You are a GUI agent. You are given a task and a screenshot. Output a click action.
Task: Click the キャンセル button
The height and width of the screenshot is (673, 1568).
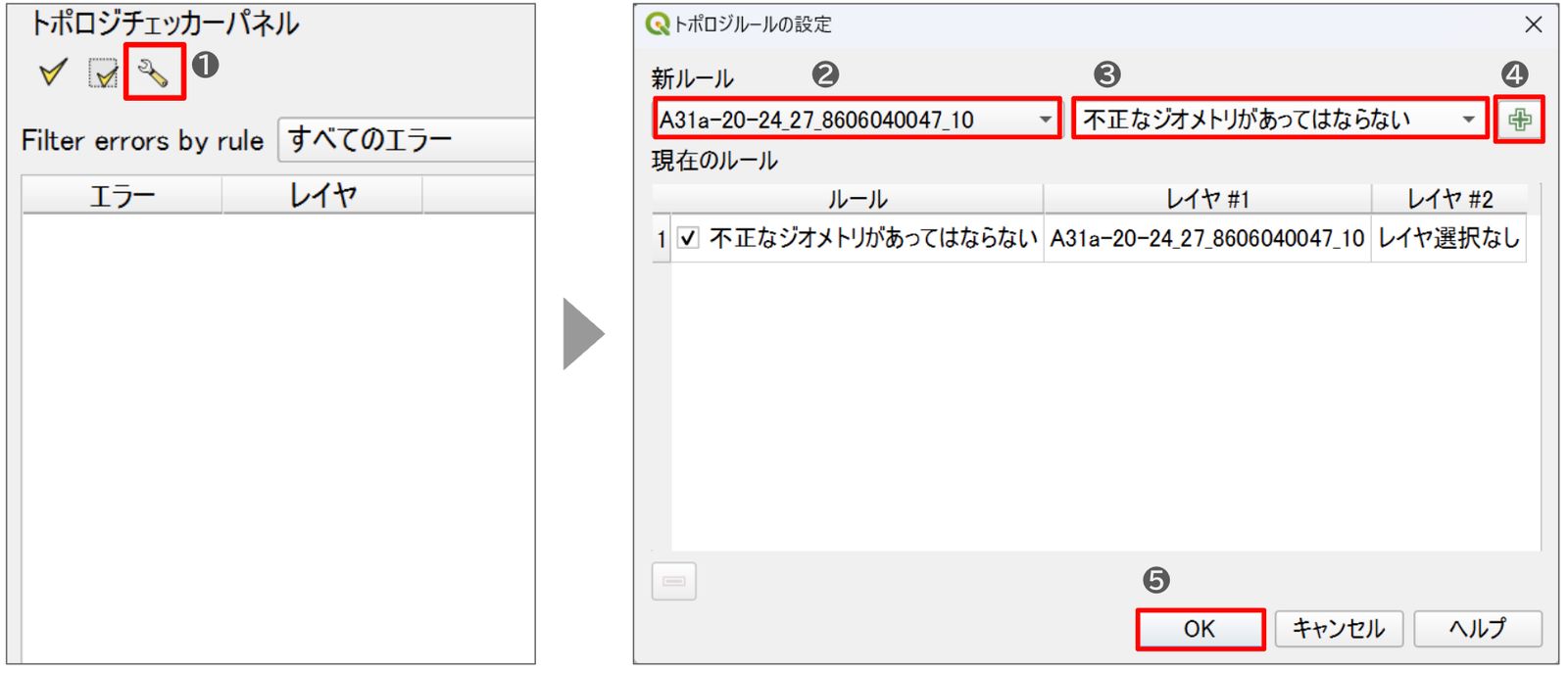pos(1339,629)
